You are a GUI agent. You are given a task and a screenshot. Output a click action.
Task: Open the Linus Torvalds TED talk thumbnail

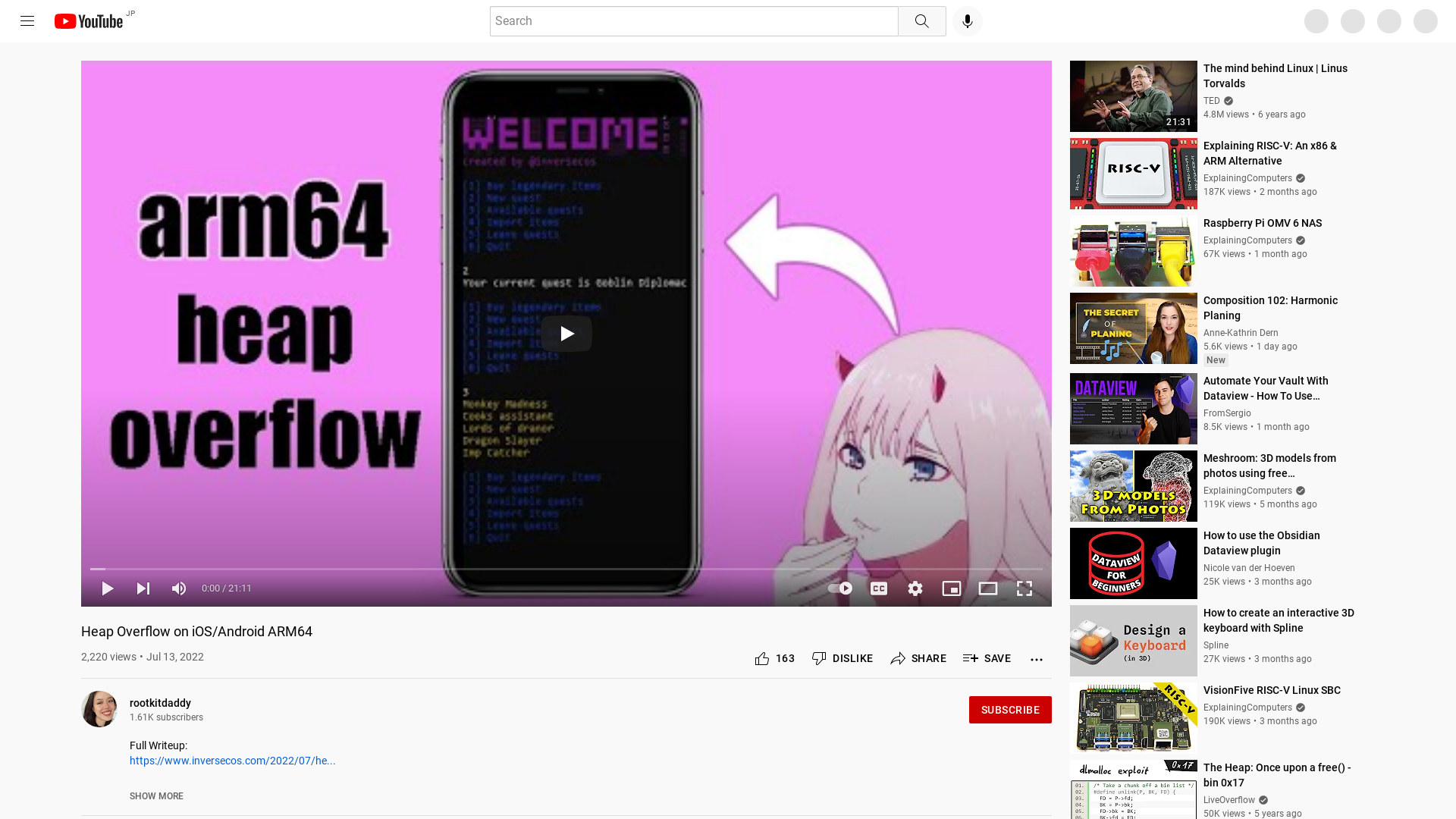pyautogui.click(x=1133, y=96)
